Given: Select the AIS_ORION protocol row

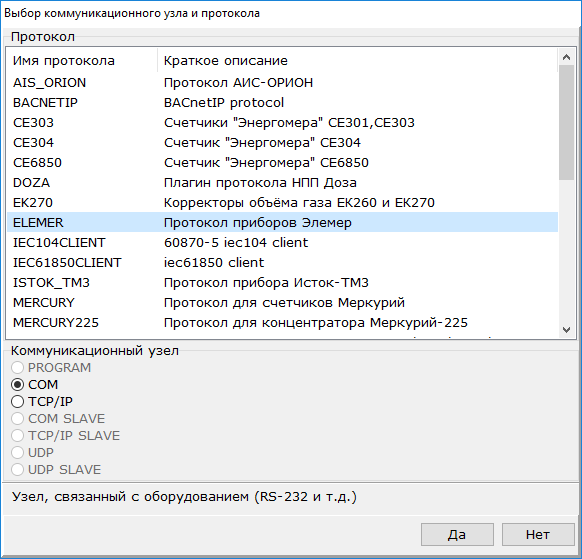Looking at the screenshot, I should click(x=282, y=82).
